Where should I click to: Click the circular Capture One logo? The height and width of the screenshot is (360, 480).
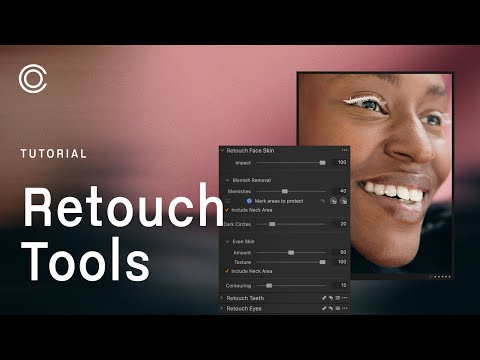pos(33,79)
